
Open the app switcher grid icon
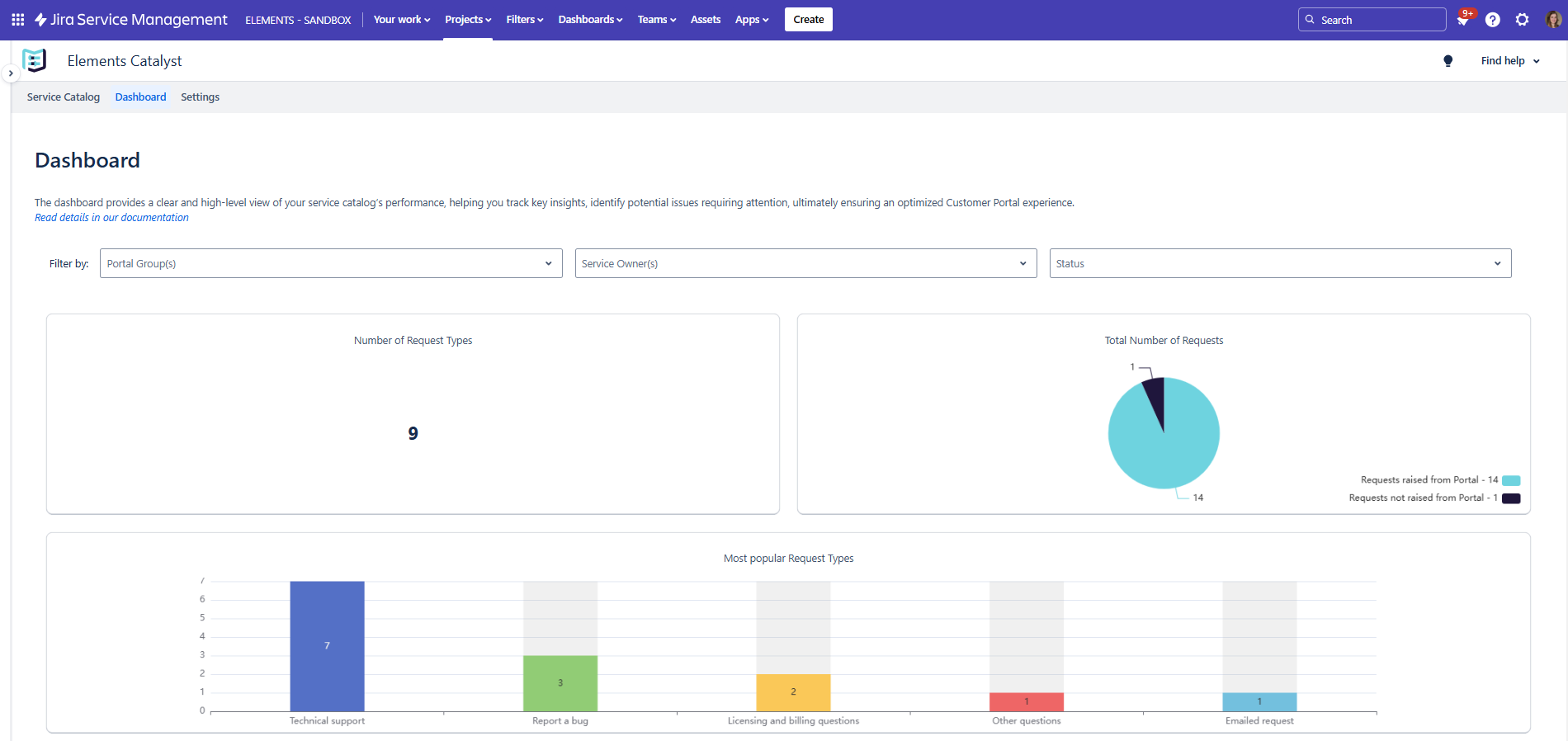point(17,20)
